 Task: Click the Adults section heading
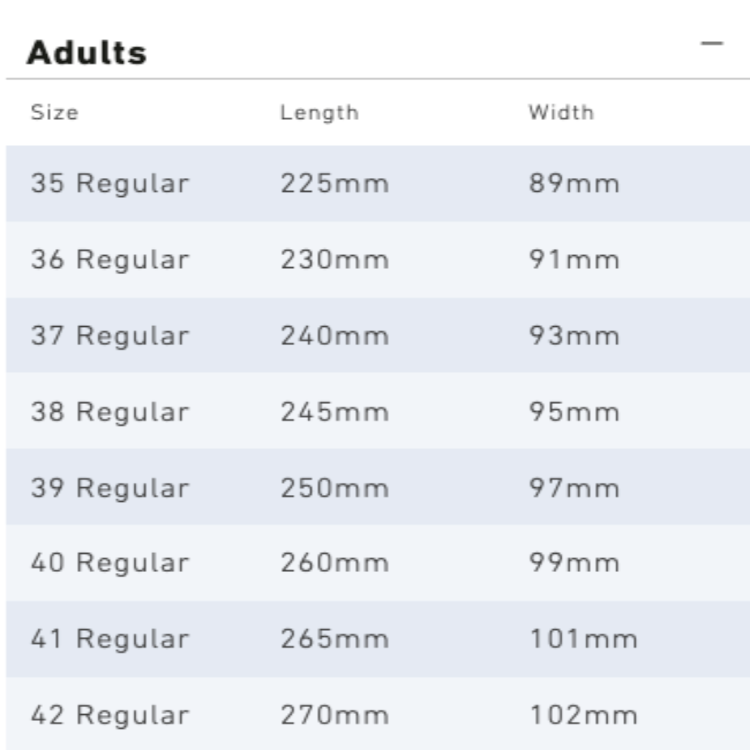pyautogui.click(x=87, y=53)
